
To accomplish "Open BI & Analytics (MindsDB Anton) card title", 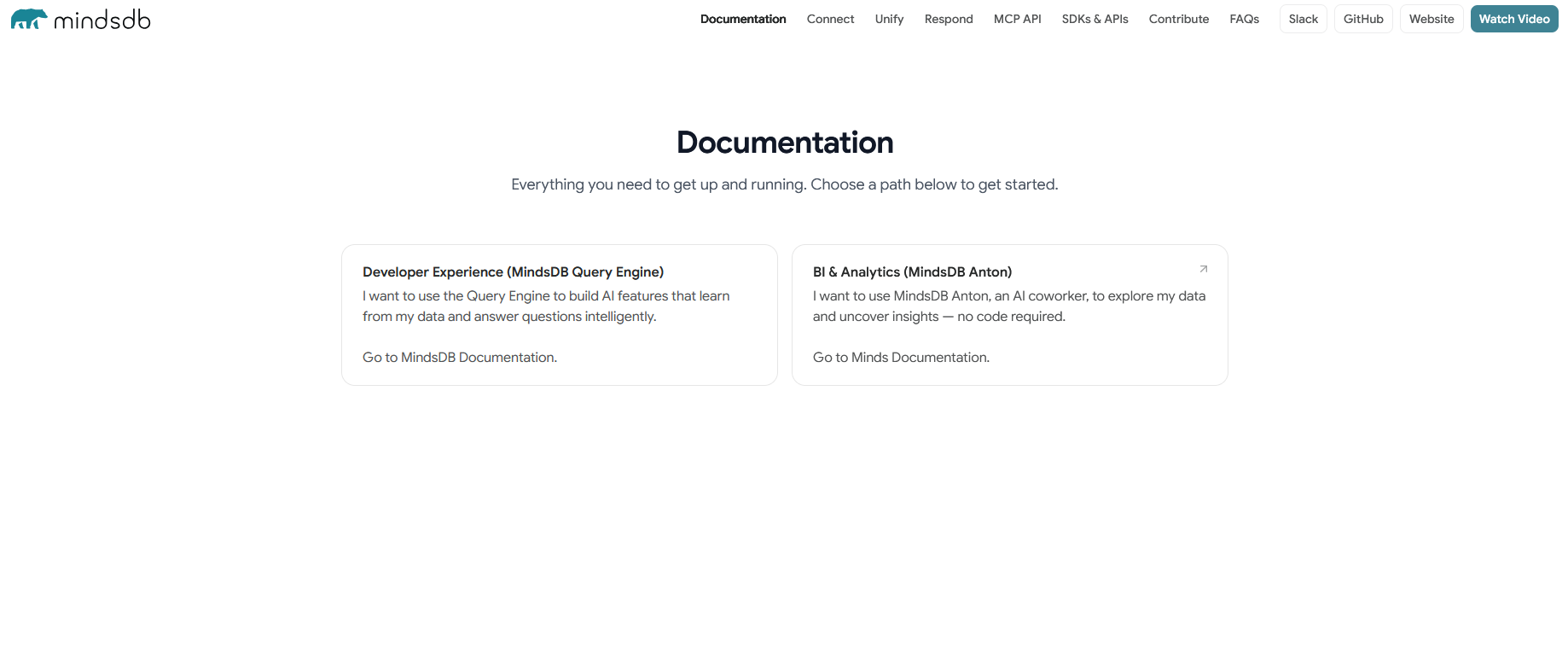I will [x=912, y=271].
